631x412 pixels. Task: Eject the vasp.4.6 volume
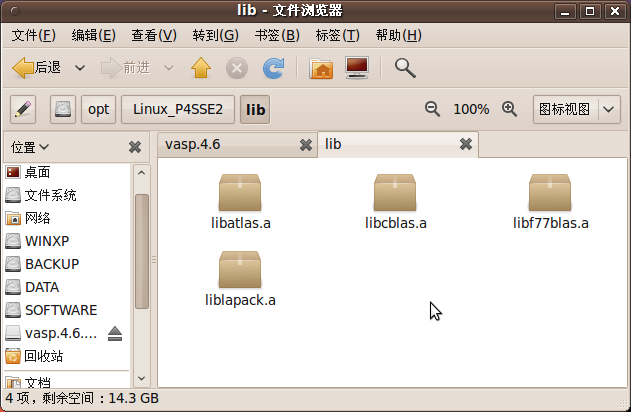(x=115, y=334)
